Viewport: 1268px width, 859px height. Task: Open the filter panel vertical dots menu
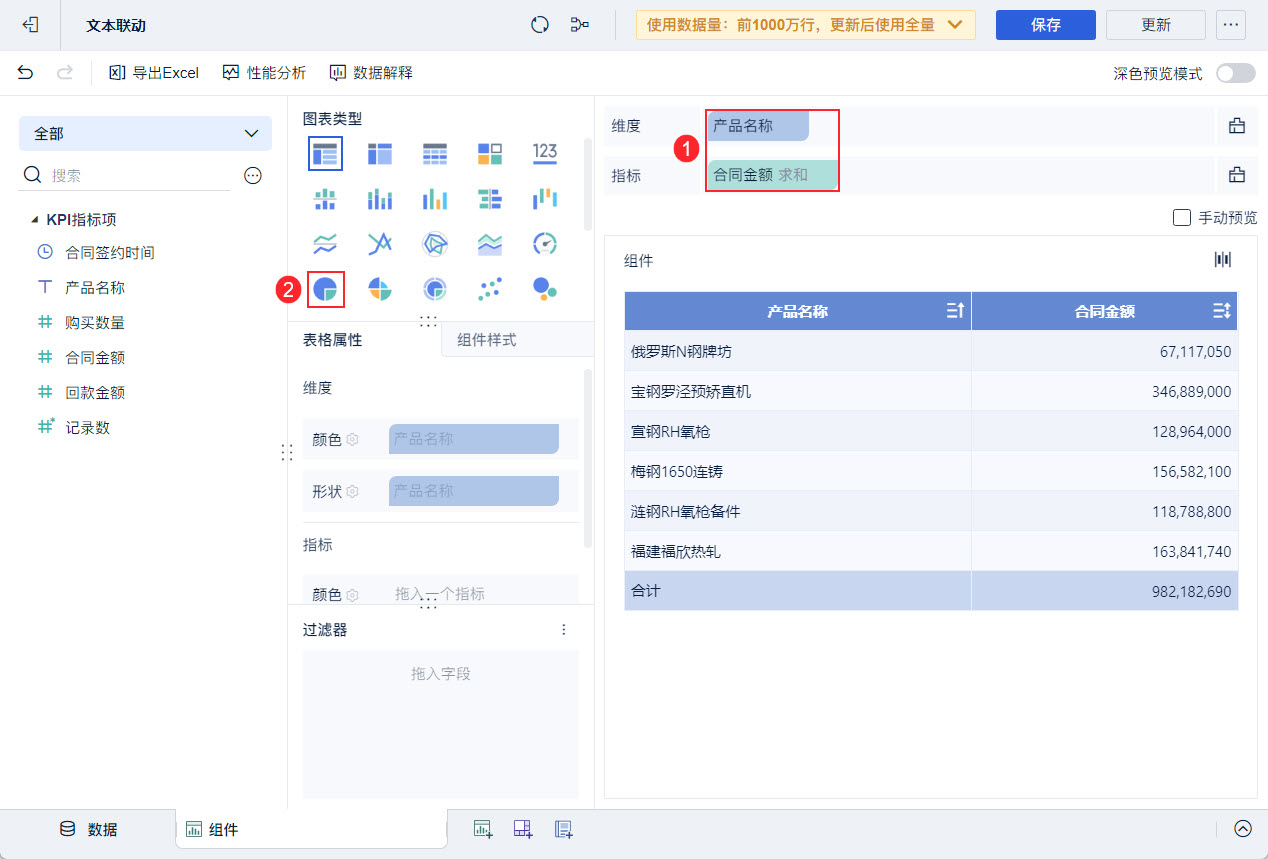564,630
